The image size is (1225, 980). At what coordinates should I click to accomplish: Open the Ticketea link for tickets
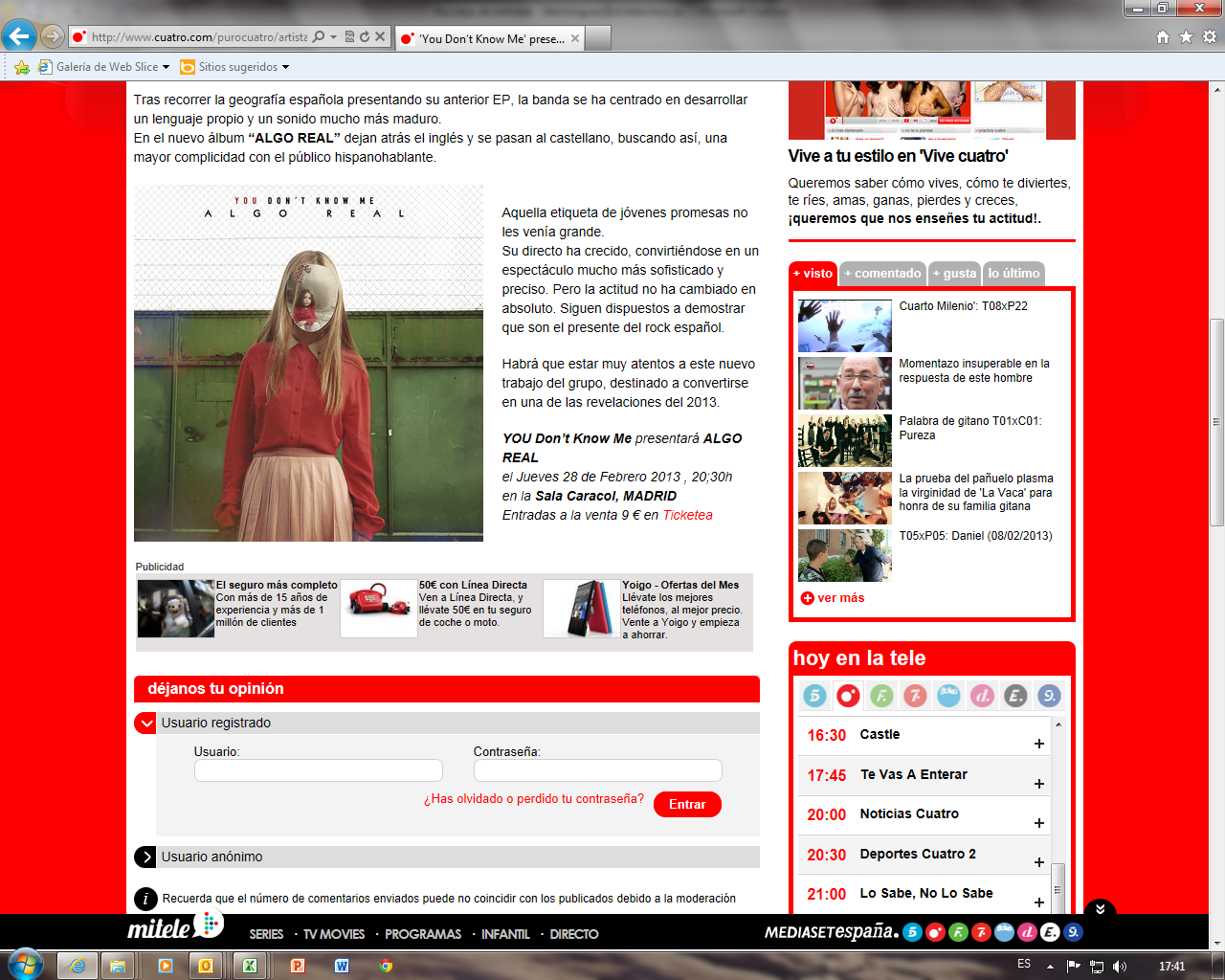pos(687,515)
